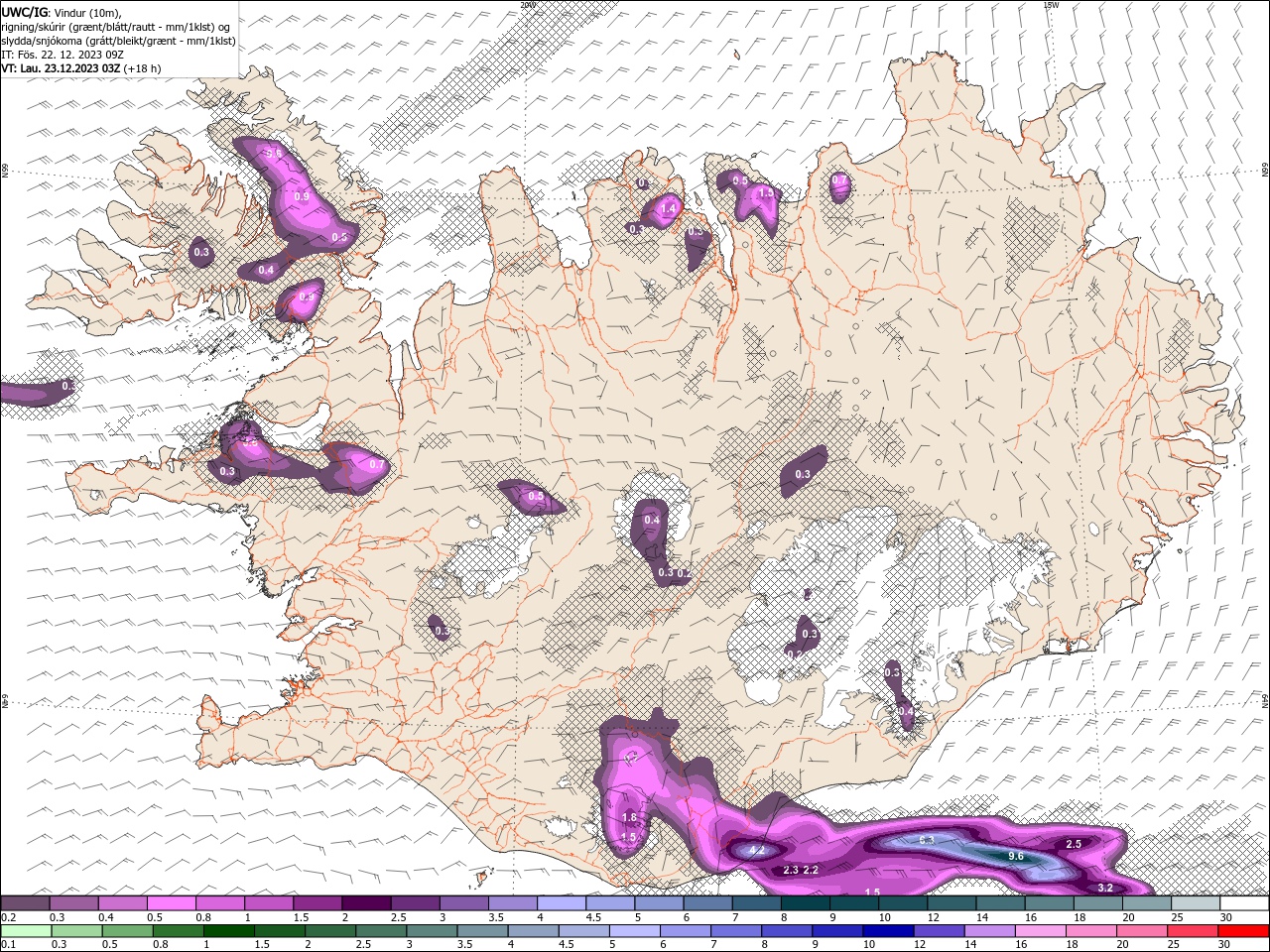Click the pale lavender 4–4.5 snow legend swatch
The height and width of the screenshot is (952, 1270).
tap(560, 903)
